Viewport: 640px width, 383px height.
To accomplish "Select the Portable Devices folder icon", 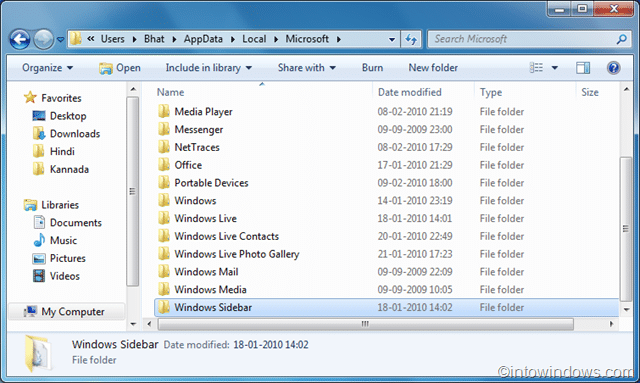I will coord(164,182).
